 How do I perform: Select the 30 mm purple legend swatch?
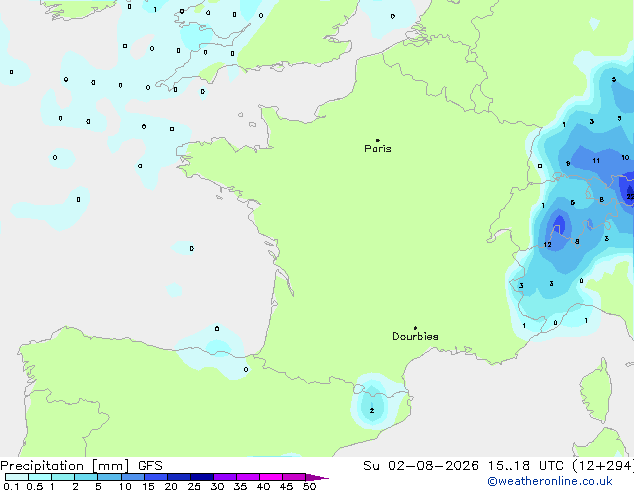point(225,477)
